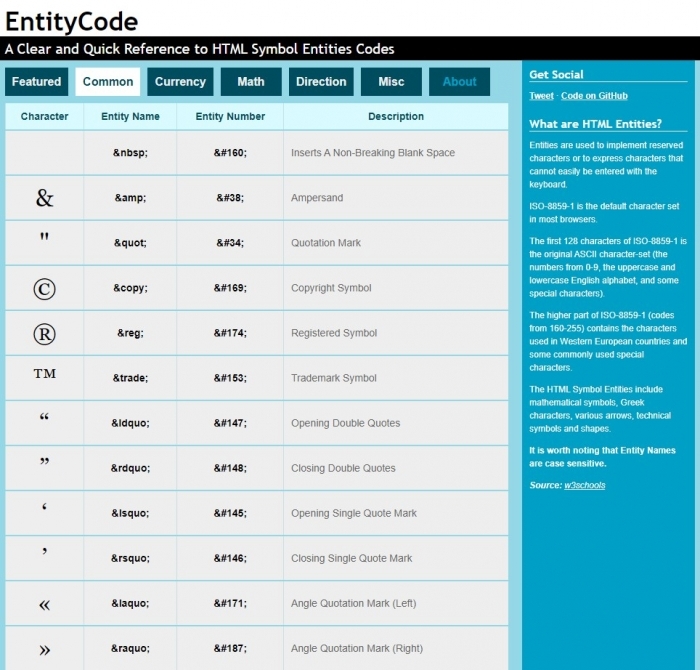
Task: Click entity number &#160;
Action: click(x=230, y=153)
